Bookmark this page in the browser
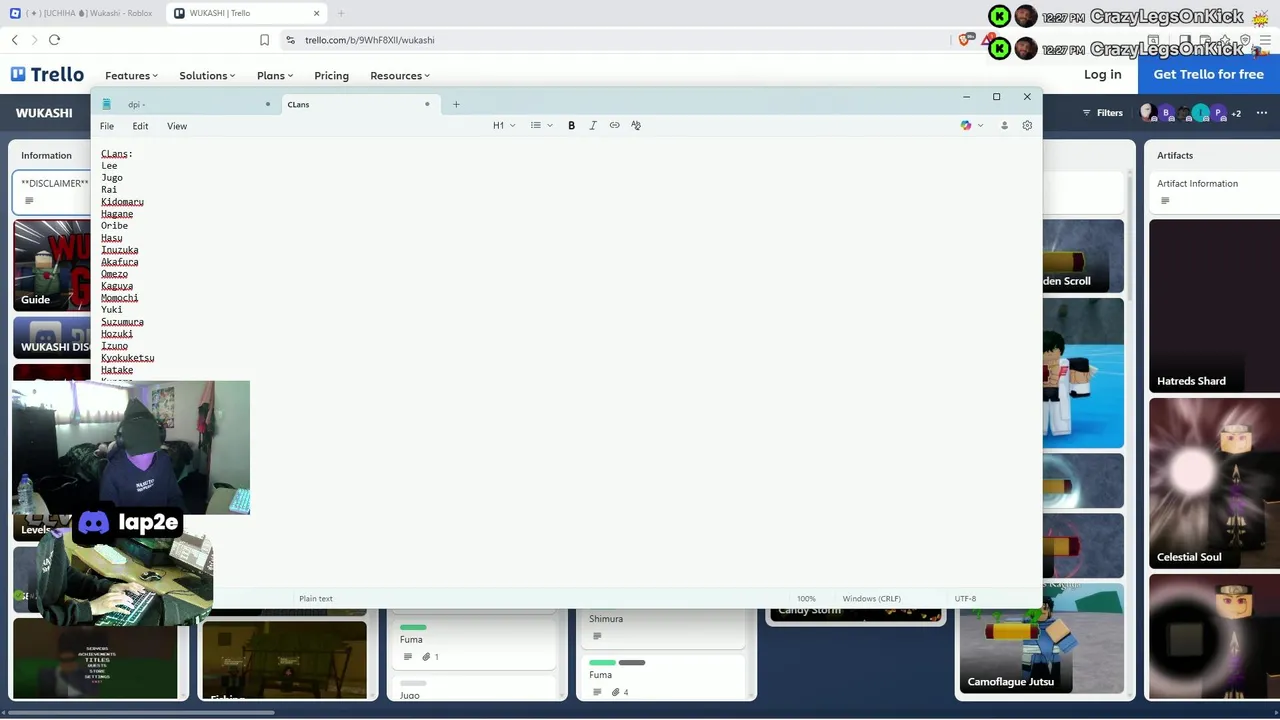This screenshot has width=1280, height=720. point(264,40)
